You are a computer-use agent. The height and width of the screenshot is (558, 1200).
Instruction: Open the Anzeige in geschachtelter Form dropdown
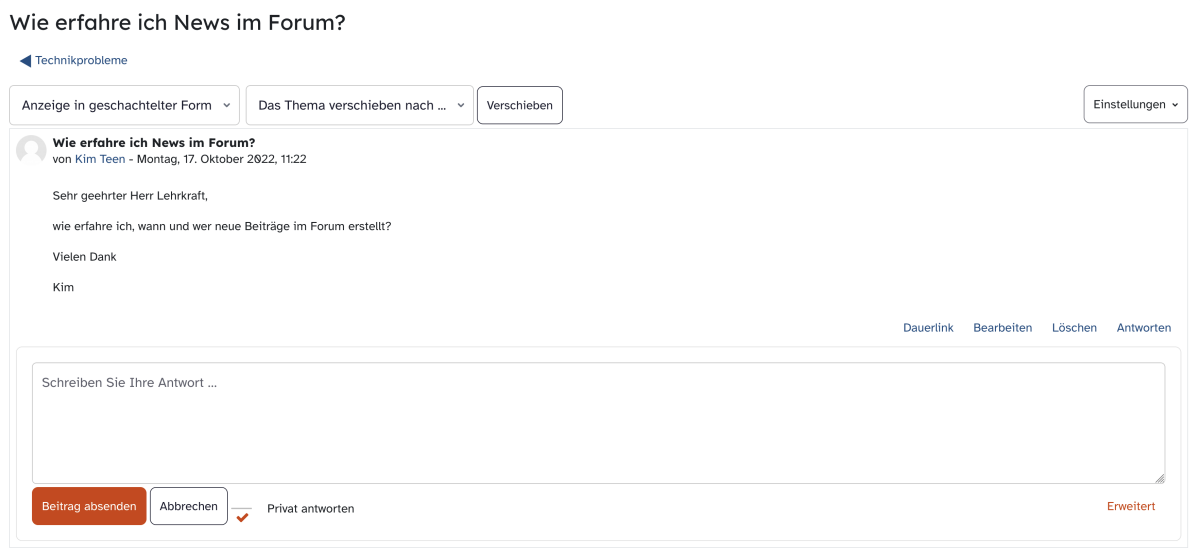pos(125,105)
